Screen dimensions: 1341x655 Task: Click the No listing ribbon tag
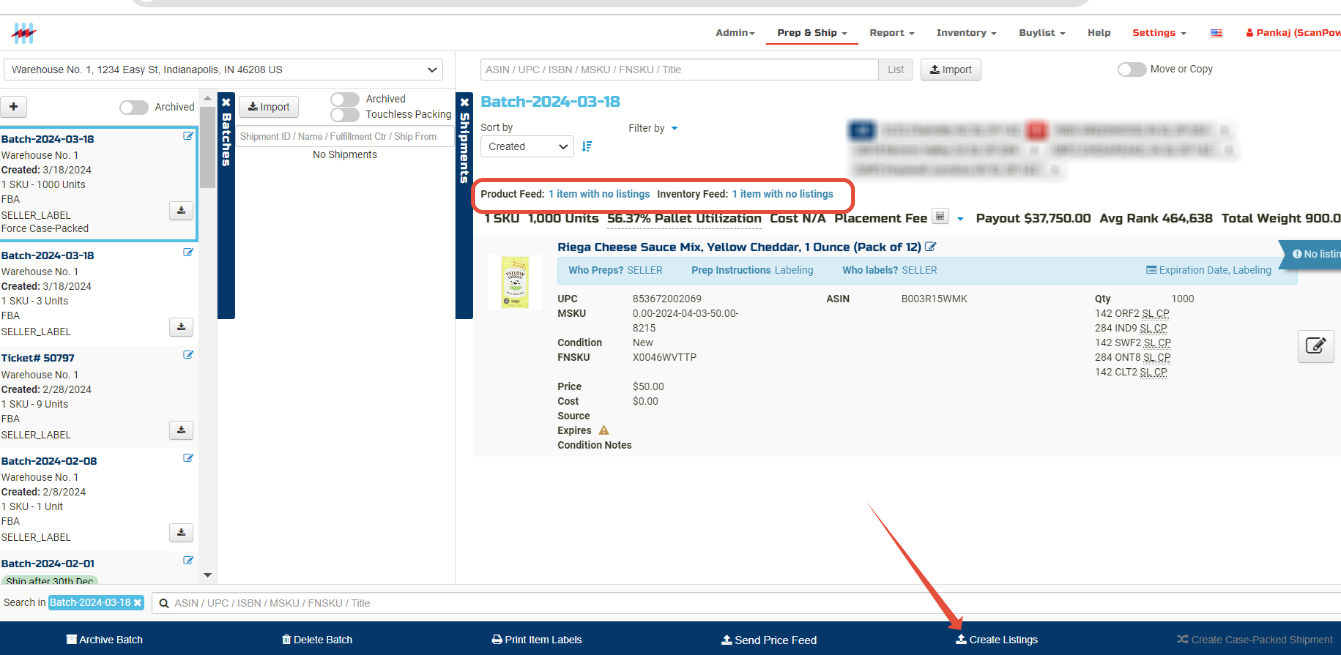click(1312, 254)
